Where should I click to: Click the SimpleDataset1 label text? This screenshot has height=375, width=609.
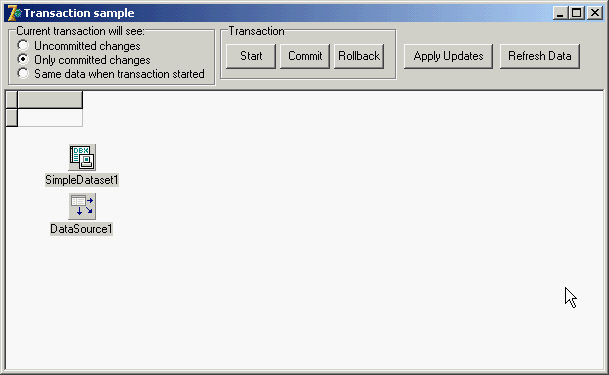pyautogui.click(x=82, y=180)
